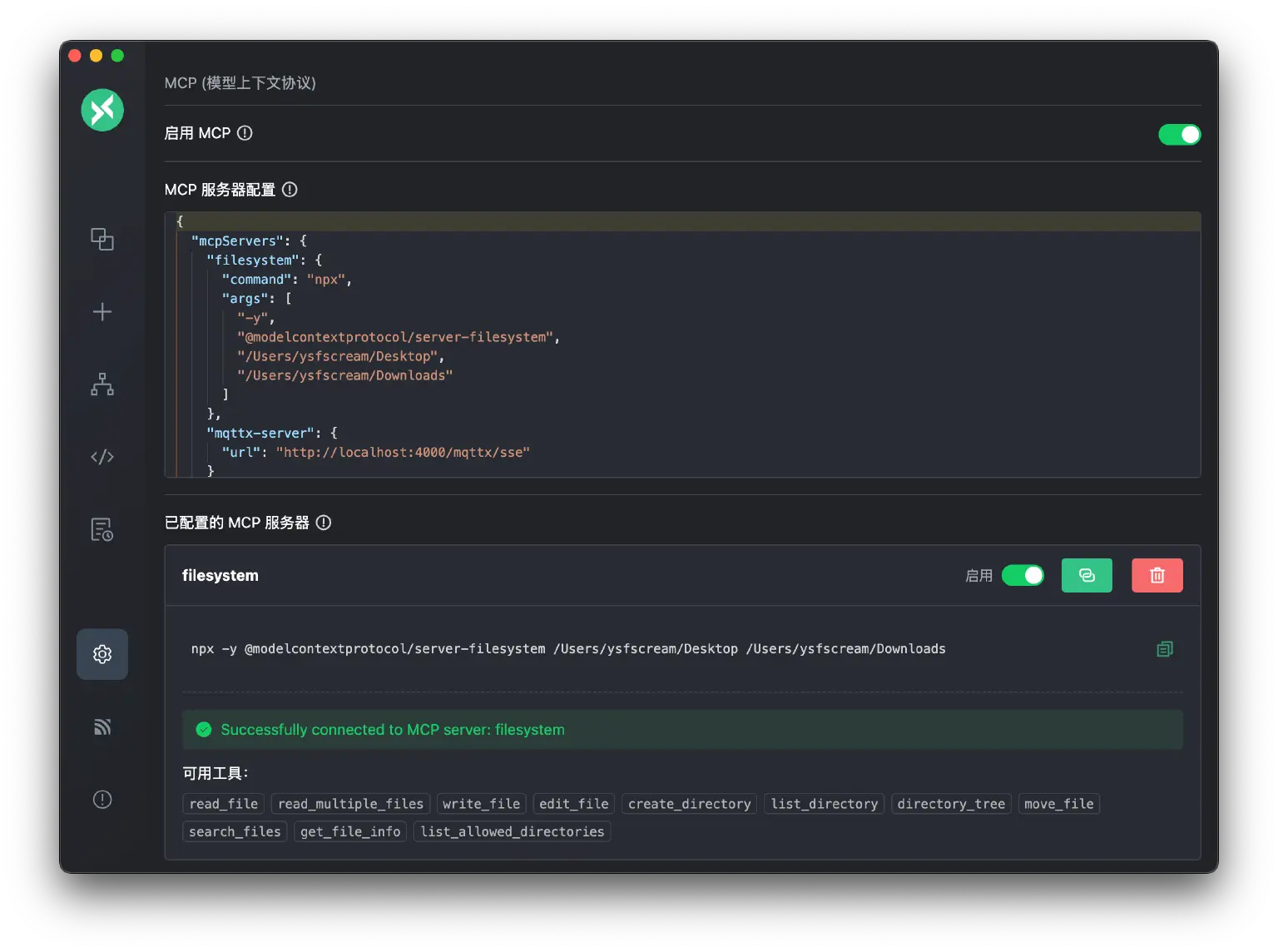Image resolution: width=1278 pixels, height=952 pixels.
Task: Toggle the filesystem server 启用 switch
Action: (1023, 576)
